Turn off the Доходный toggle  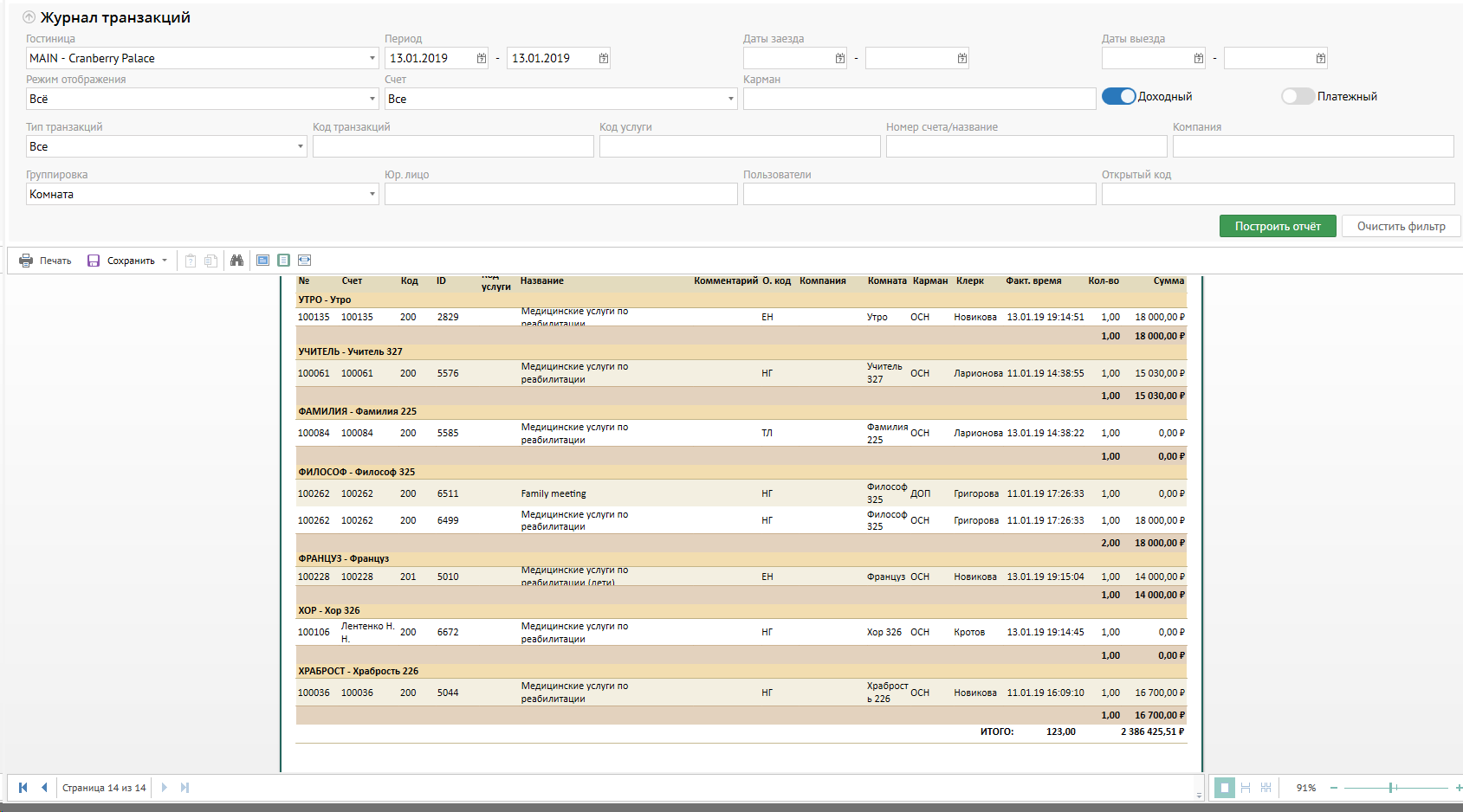point(1118,97)
